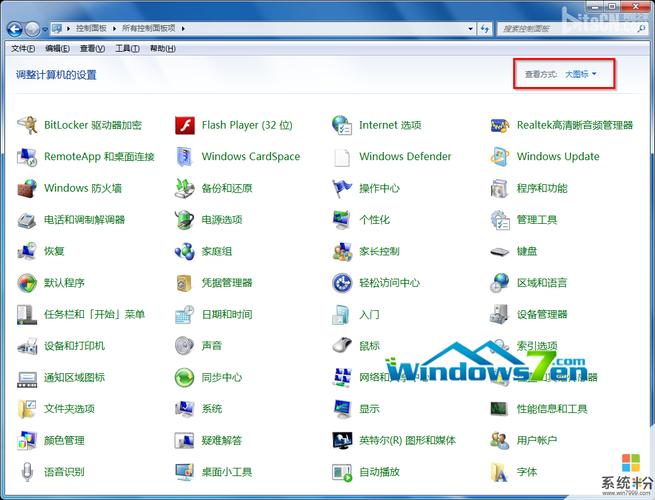Open the Flash Player (32 位) icon
The image size is (655, 500).
pos(184,126)
